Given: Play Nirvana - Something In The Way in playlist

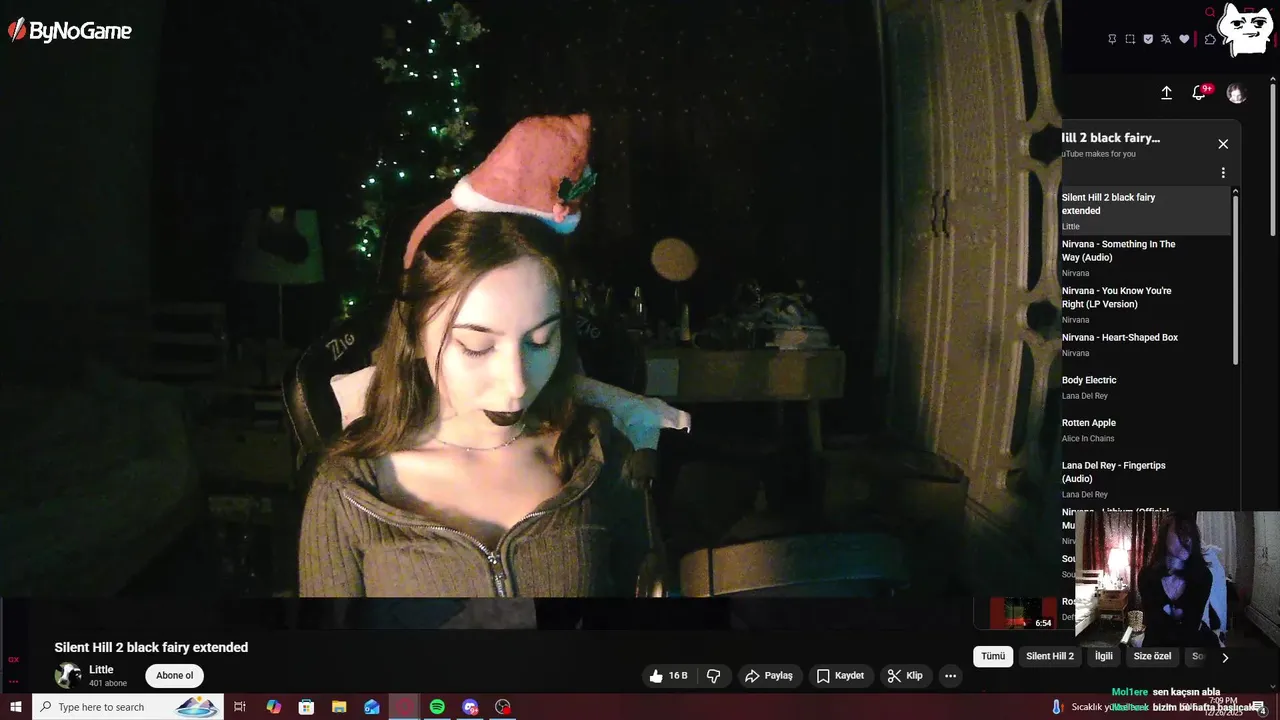Looking at the screenshot, I should 1146,257.
